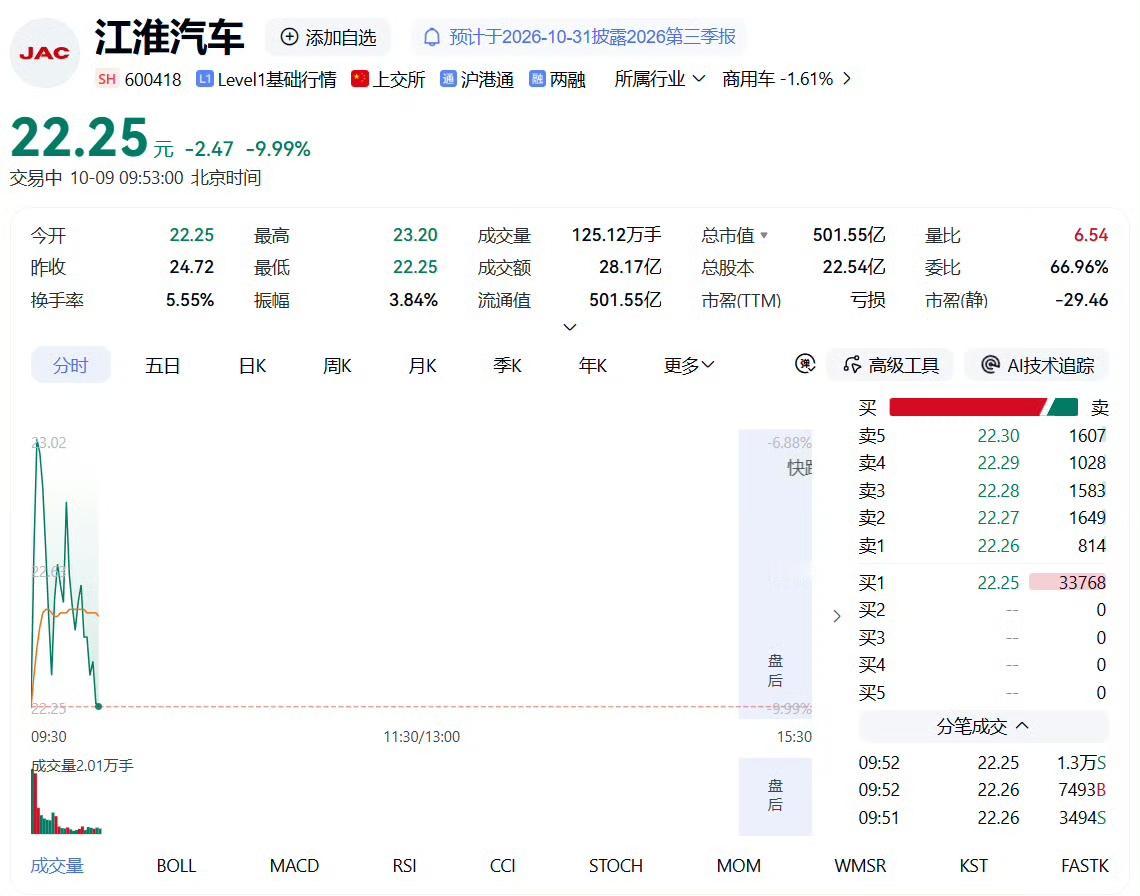Viewport: 1140px width, 896px height.
Task: Select the CCI indicator
Action: (502, 865)
